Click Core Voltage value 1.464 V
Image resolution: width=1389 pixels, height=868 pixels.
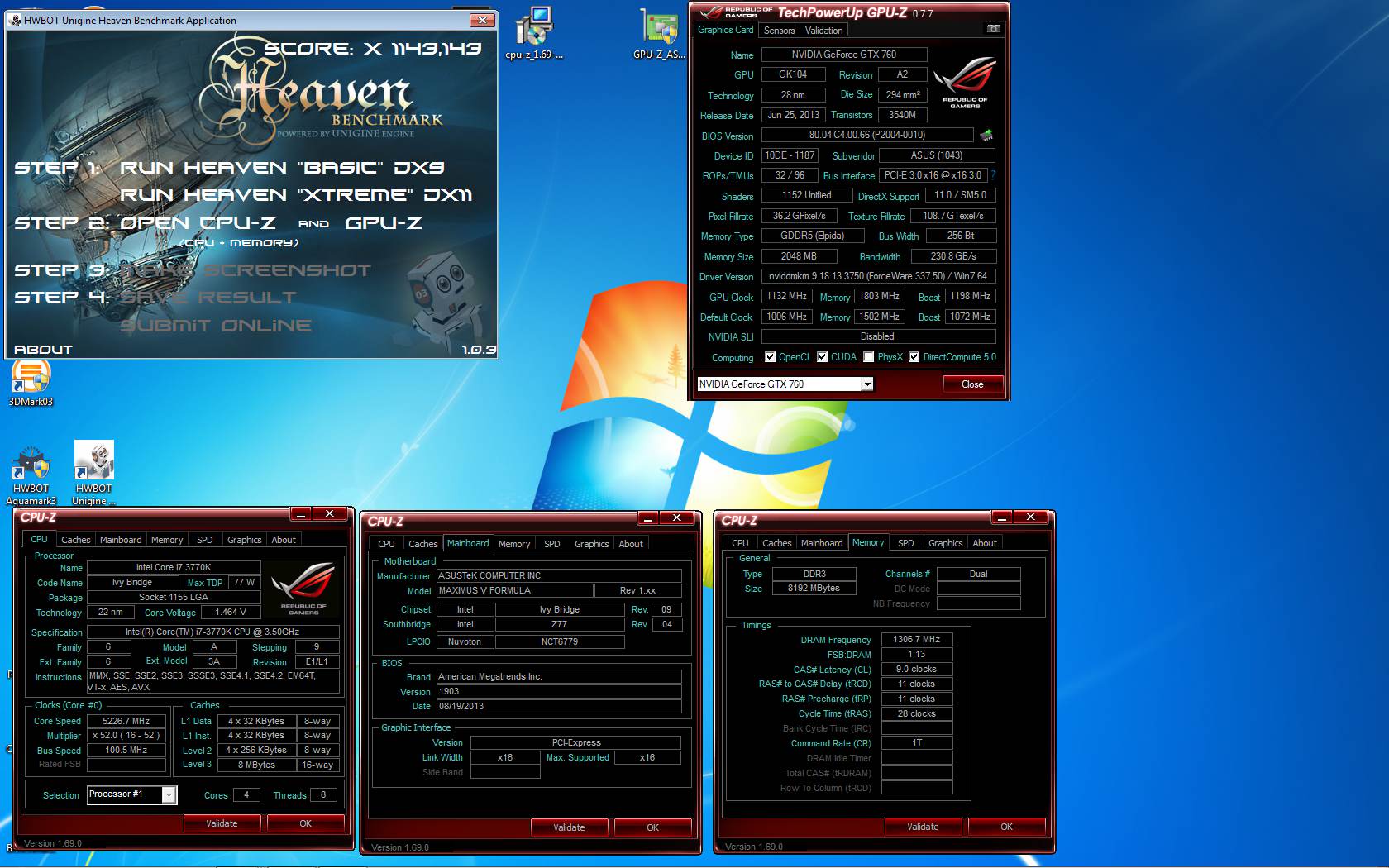(x=231, y=613)
